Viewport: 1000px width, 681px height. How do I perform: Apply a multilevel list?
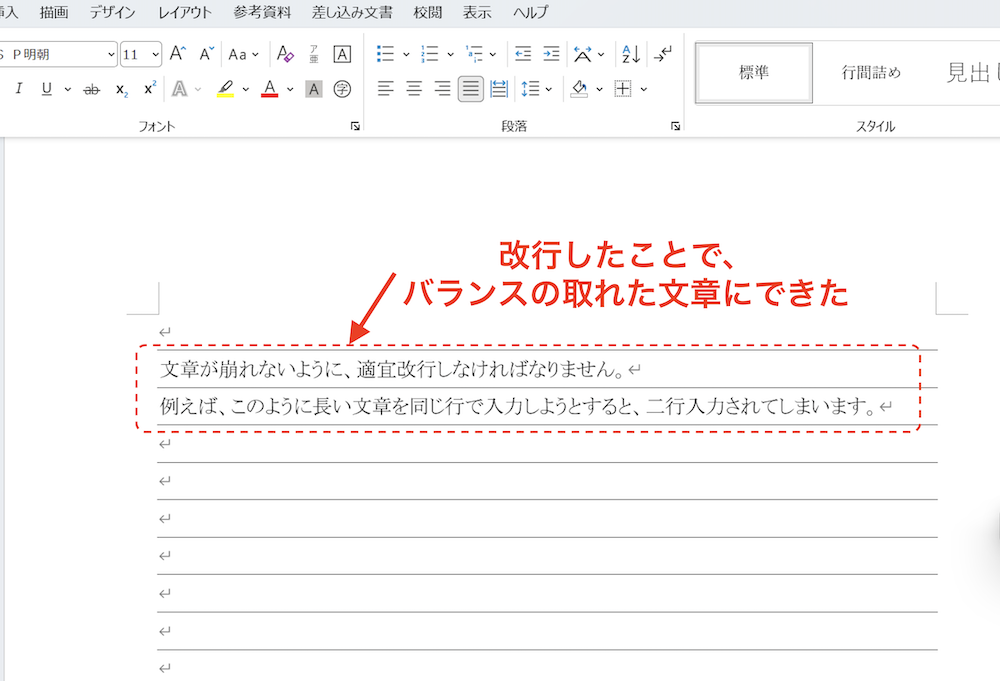[x=474, y=54]
